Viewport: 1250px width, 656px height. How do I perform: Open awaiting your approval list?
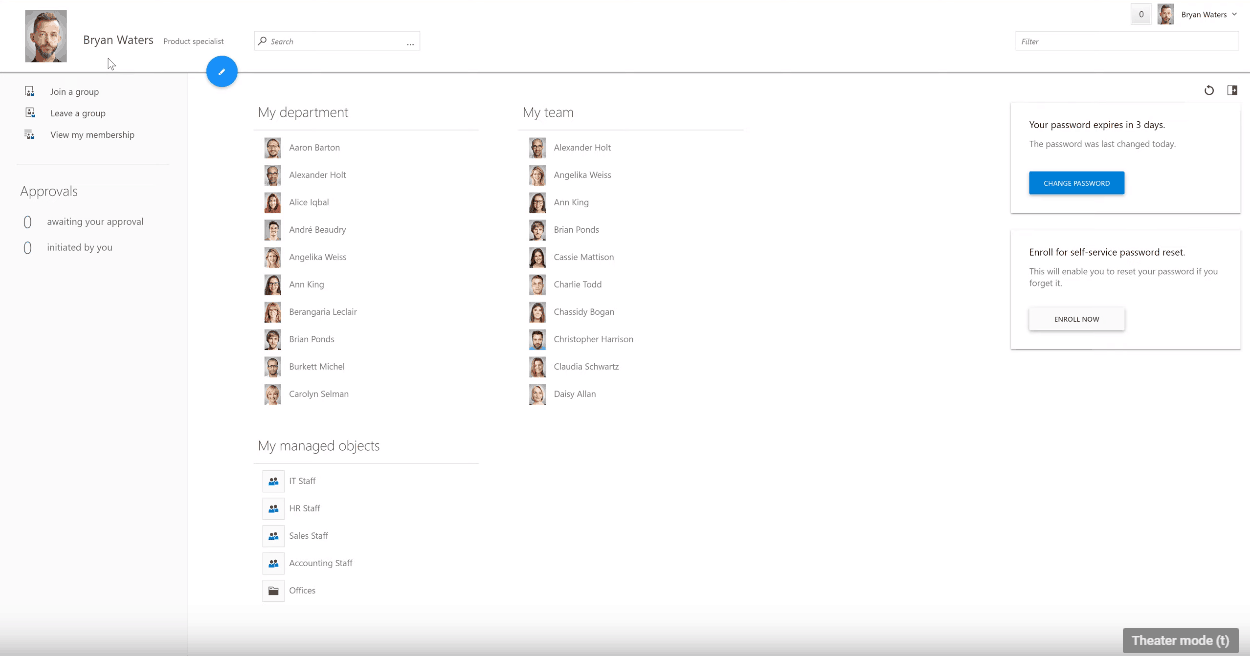[95, 222]
